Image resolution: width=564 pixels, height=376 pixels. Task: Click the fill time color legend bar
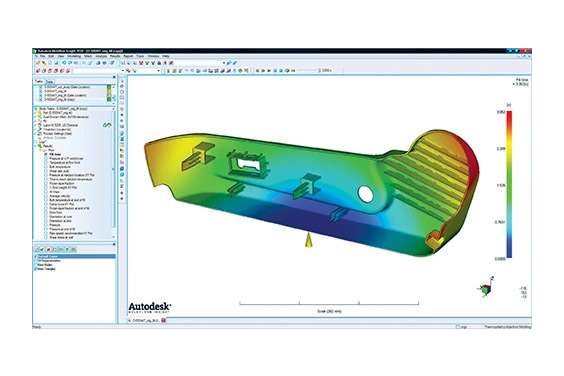coord(509,185)
